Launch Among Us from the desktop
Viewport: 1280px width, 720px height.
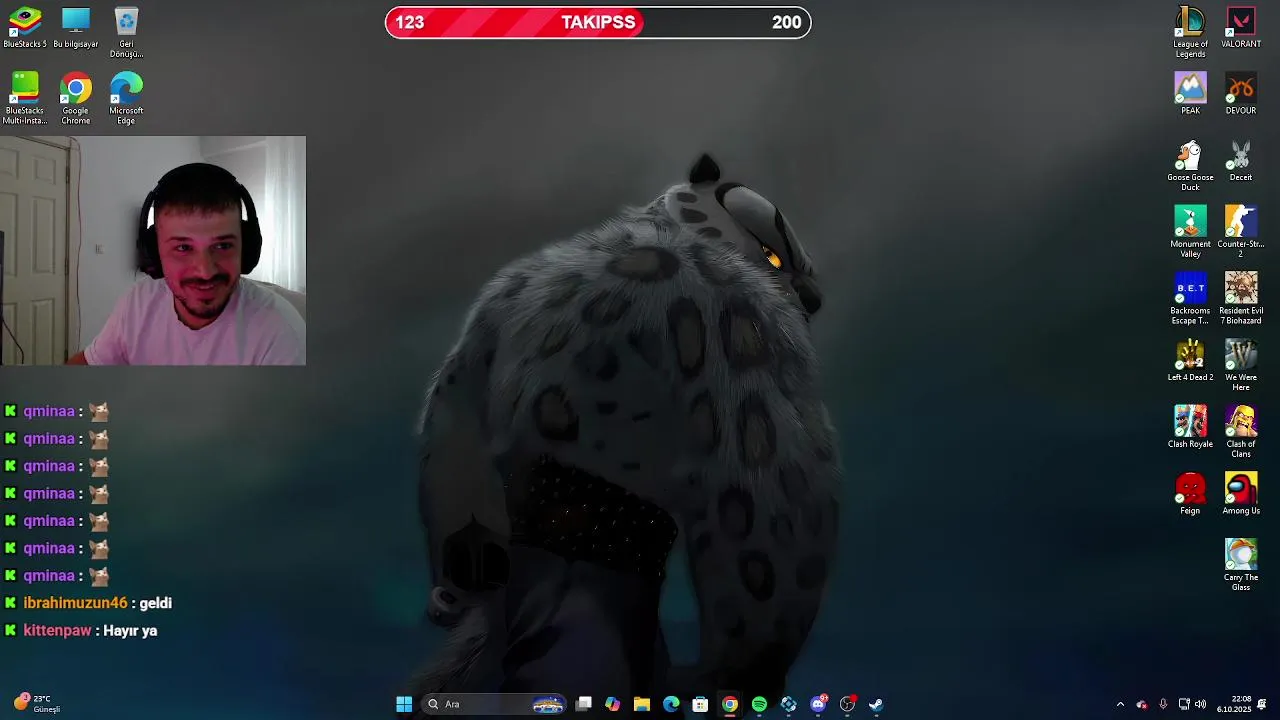(1241, 493)
